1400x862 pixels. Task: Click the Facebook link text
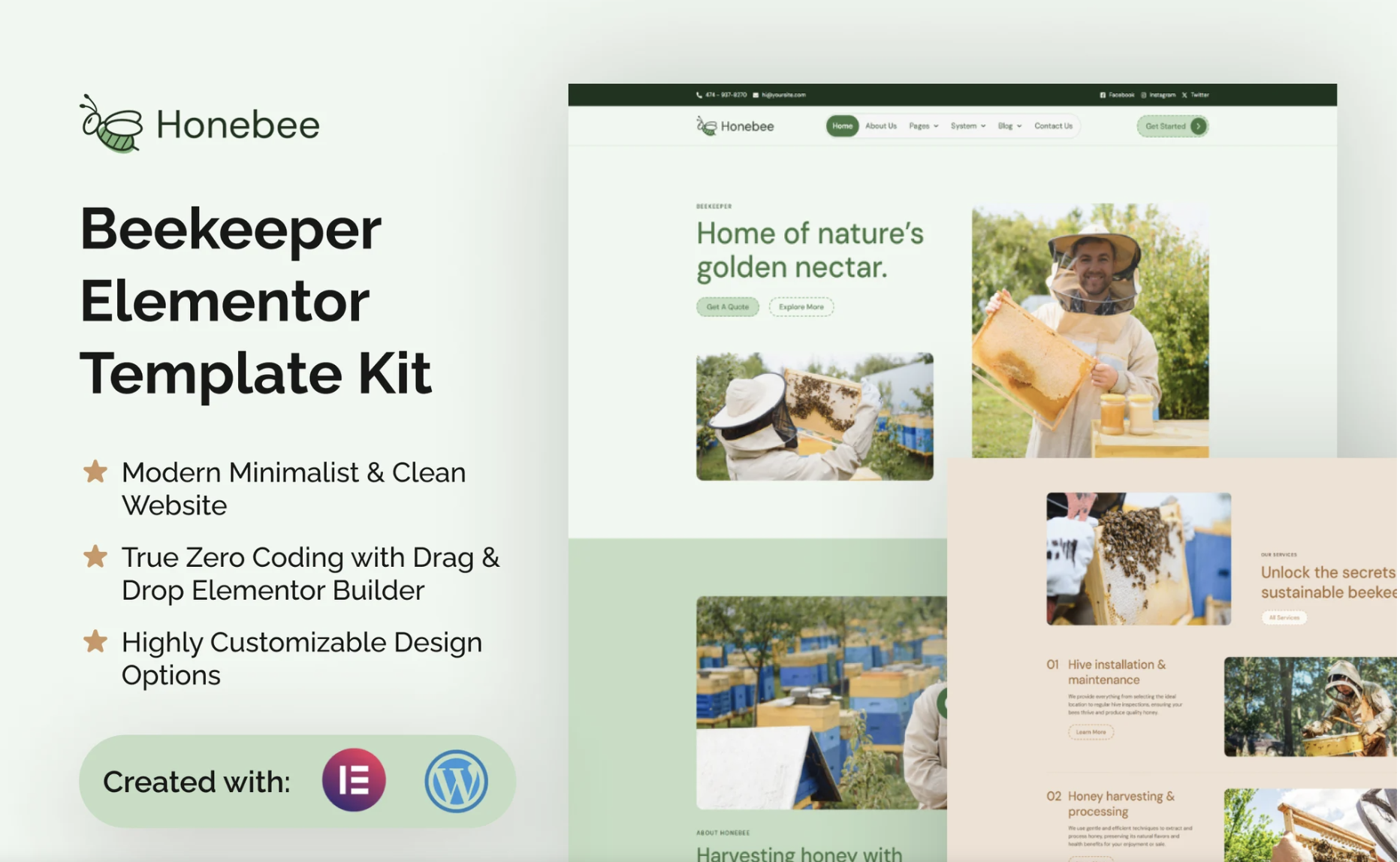click(x=1121, y=95)
